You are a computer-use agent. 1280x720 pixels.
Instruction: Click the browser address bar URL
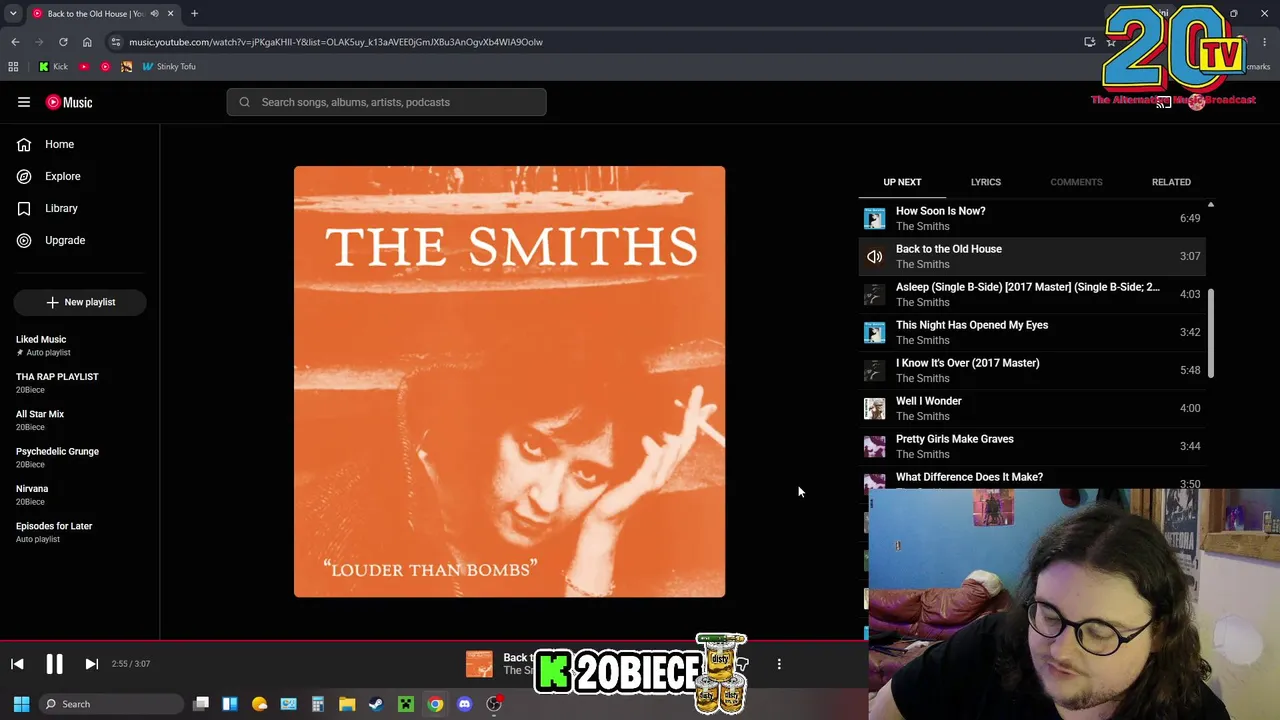coord(336,42)
